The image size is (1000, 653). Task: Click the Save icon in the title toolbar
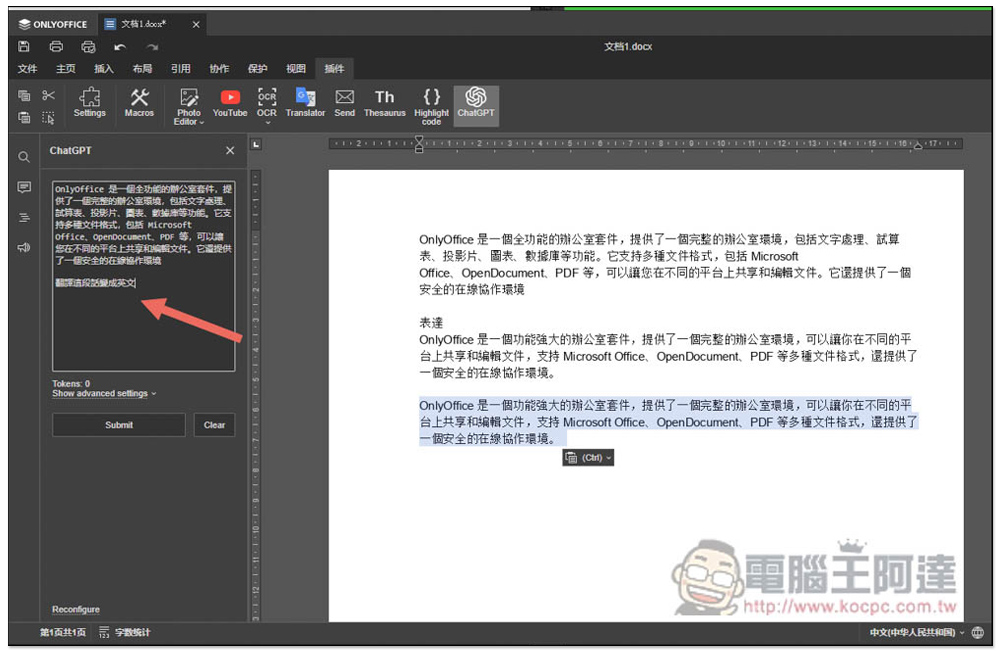(x=24, y=46)
